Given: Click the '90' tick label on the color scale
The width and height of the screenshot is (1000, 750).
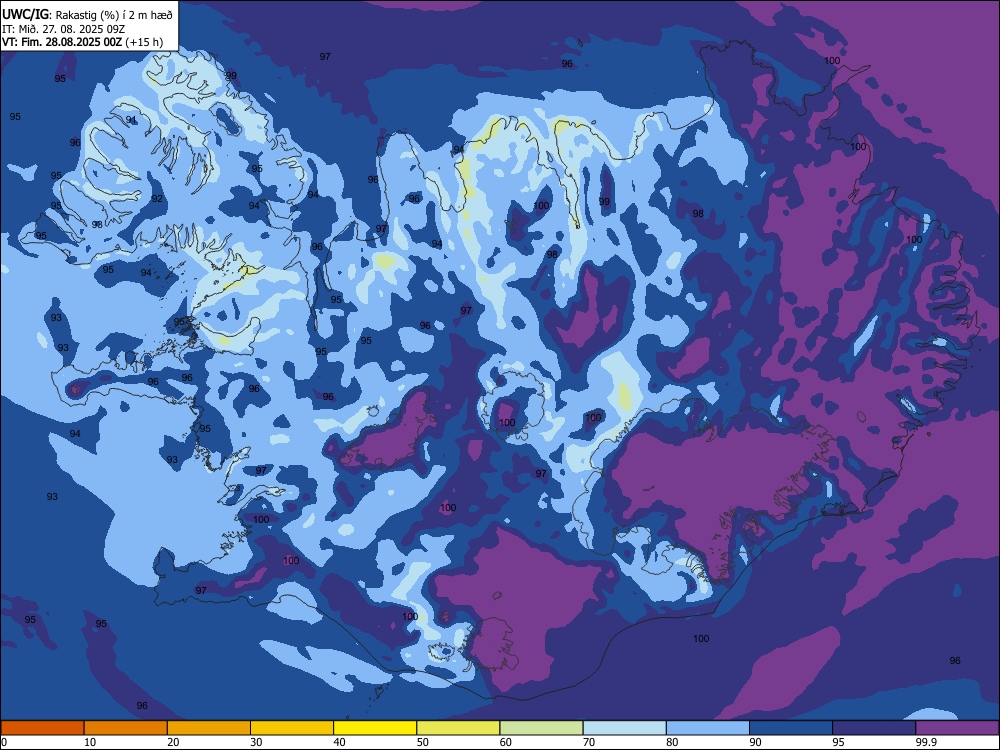Looking at the screenshot, I should tap(755, 742).
